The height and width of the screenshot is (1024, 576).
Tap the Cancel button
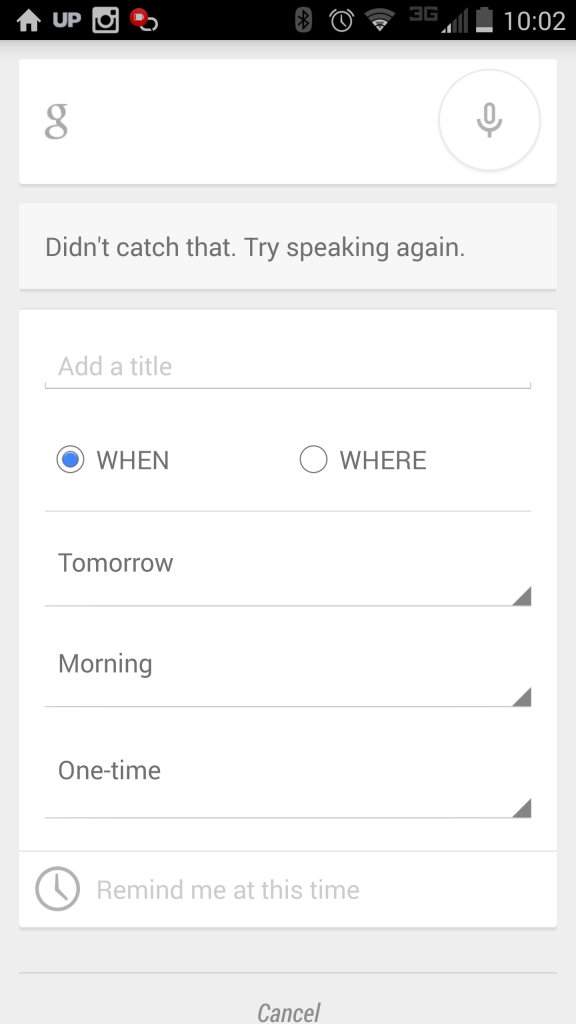pyautogui.click(x=288, y=1012)
